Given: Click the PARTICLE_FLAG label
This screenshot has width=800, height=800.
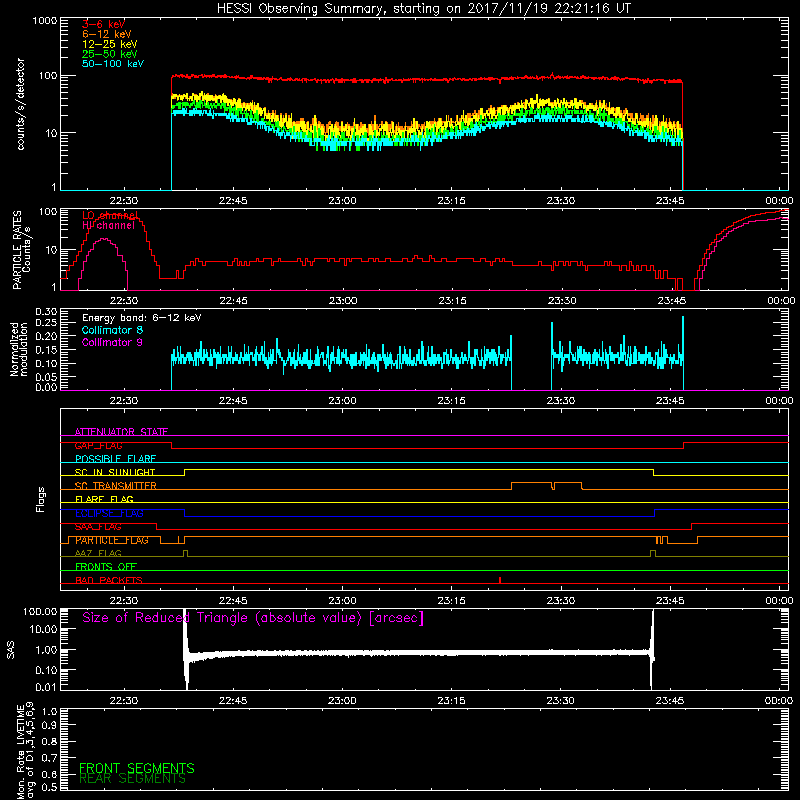Looking at the screenshot, I should point(112,540).
